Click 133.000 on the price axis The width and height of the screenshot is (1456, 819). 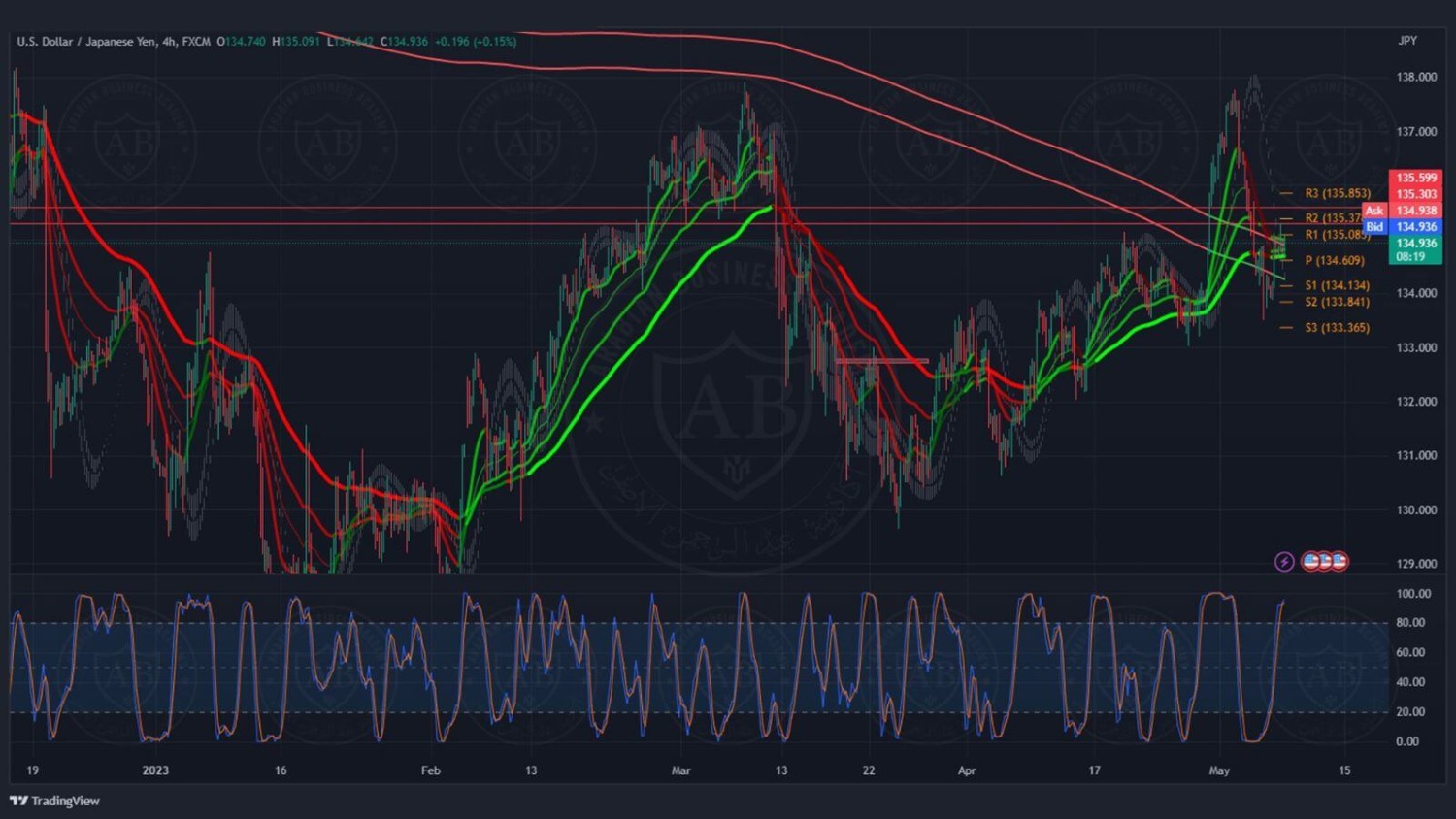point(1416,347)
